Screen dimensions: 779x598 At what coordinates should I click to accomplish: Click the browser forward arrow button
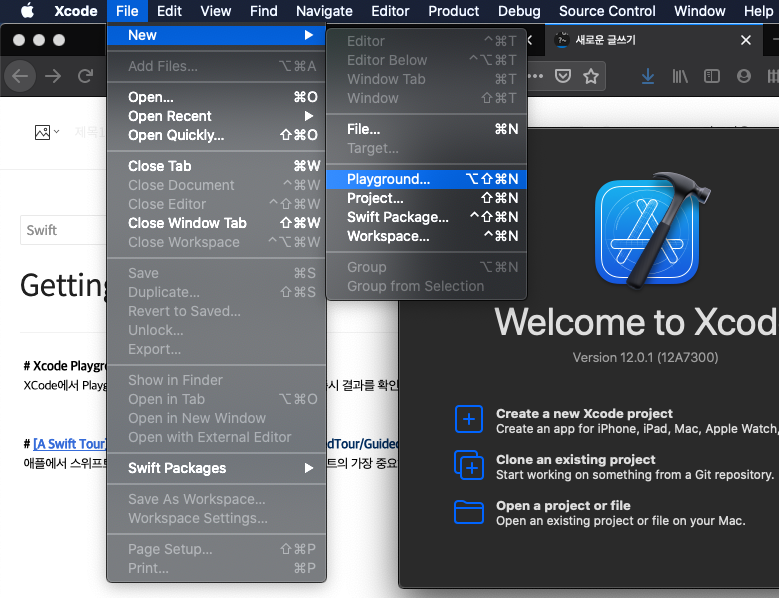pyautogui.click(x=53, y=76)
